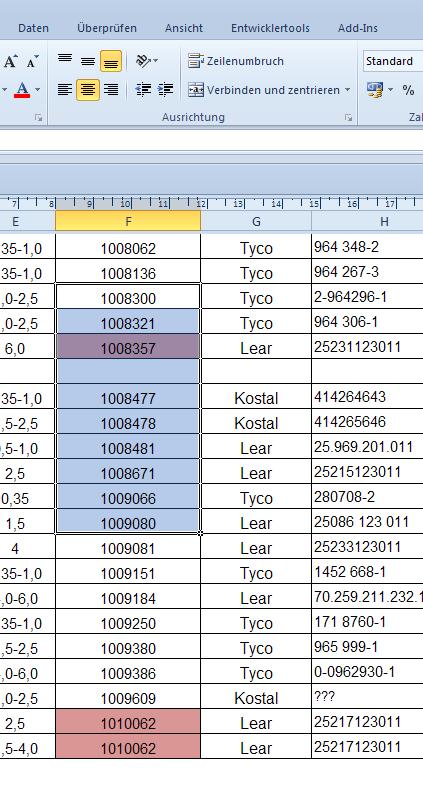
Task: Toggle bottom vertical alignment
Action: 111,61
